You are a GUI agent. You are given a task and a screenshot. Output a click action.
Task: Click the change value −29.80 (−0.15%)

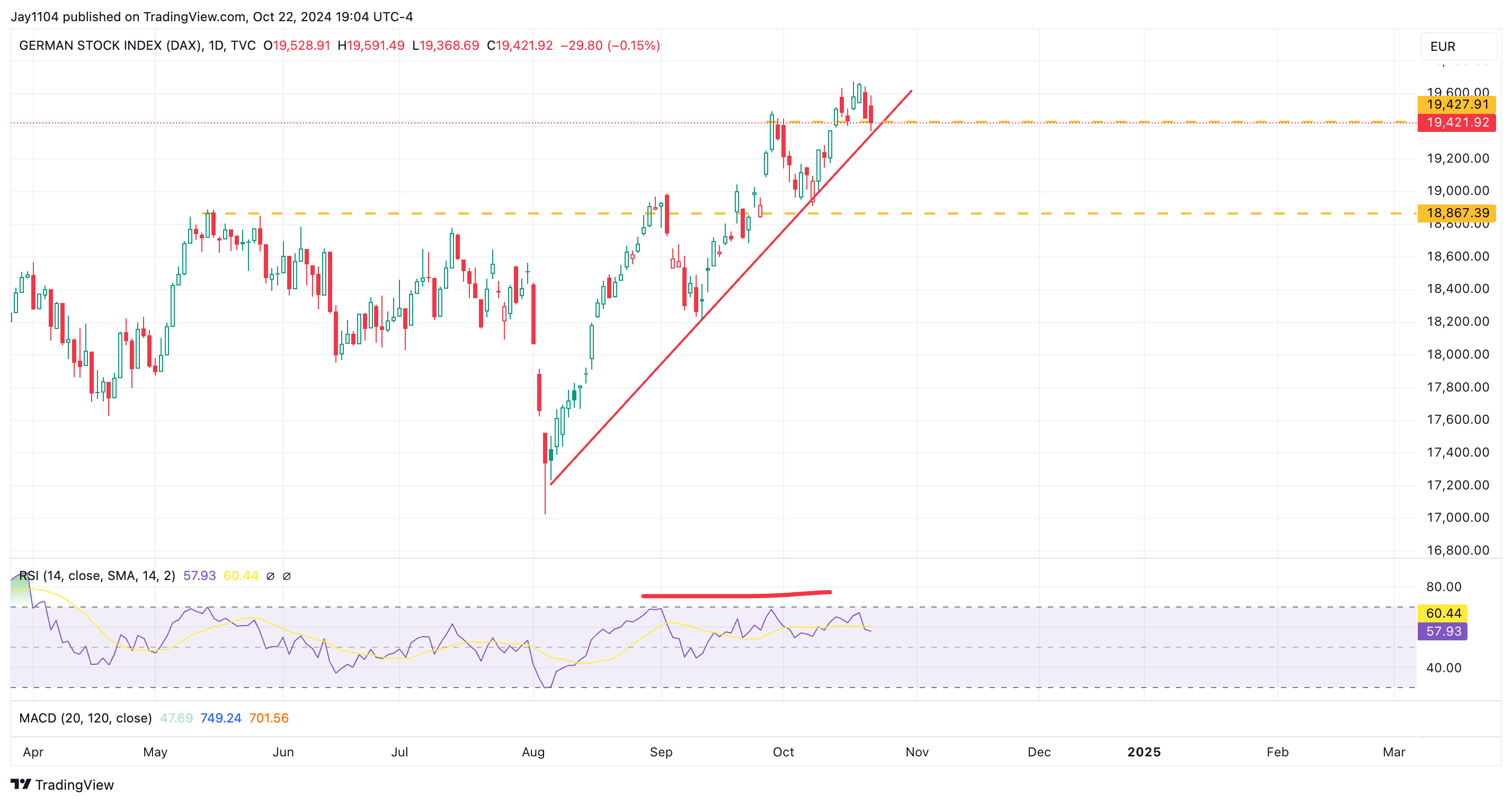point(610,46)
